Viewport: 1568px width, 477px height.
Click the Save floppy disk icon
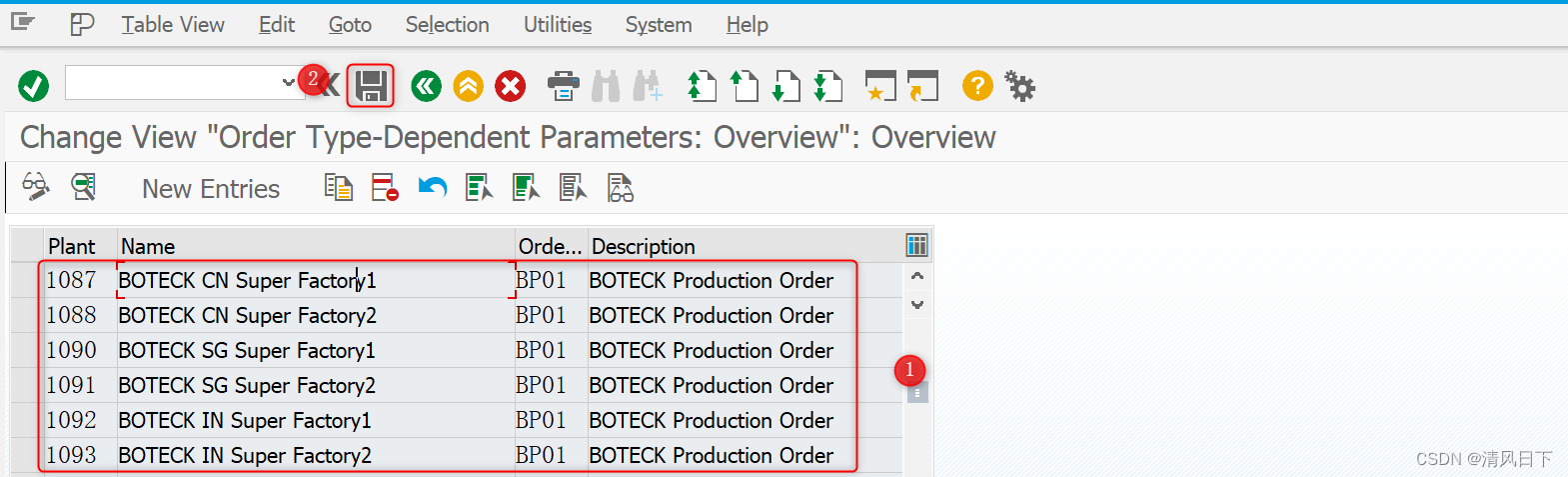coord(371,86)
